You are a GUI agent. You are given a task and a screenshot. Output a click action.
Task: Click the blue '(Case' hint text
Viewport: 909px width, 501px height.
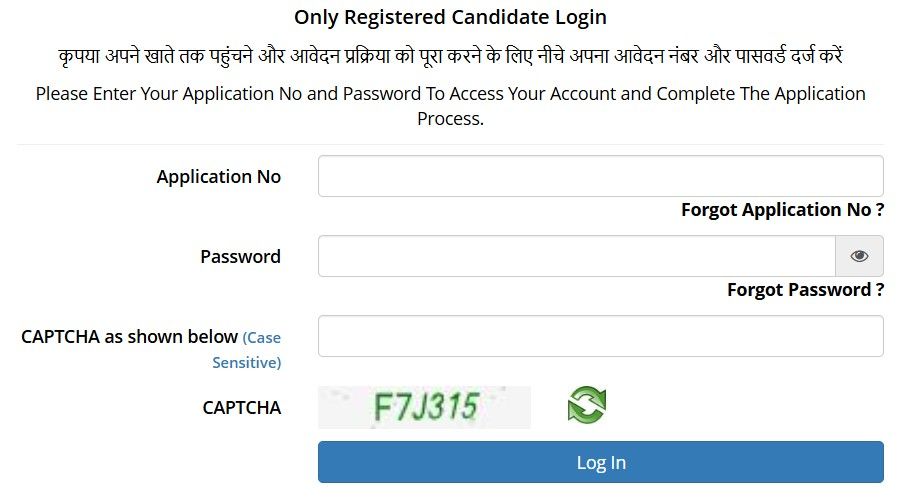(x=262, y=338)
